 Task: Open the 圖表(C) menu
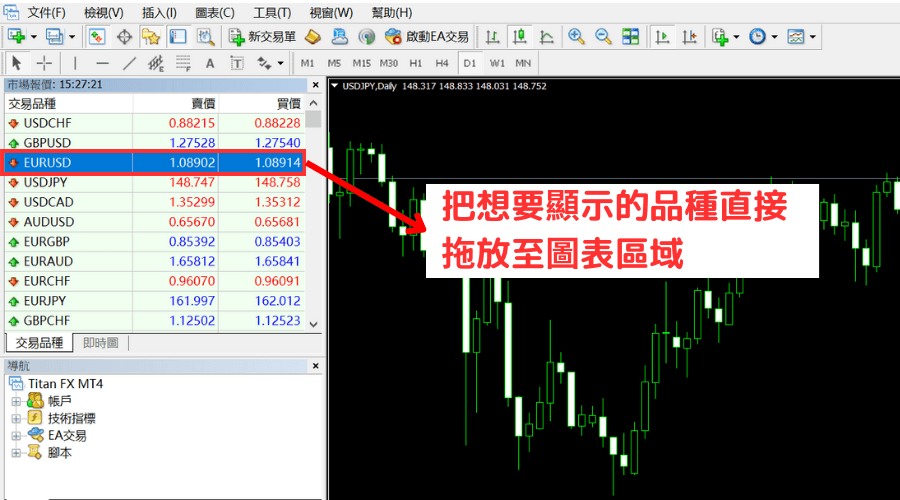click(x=215, y=13)
